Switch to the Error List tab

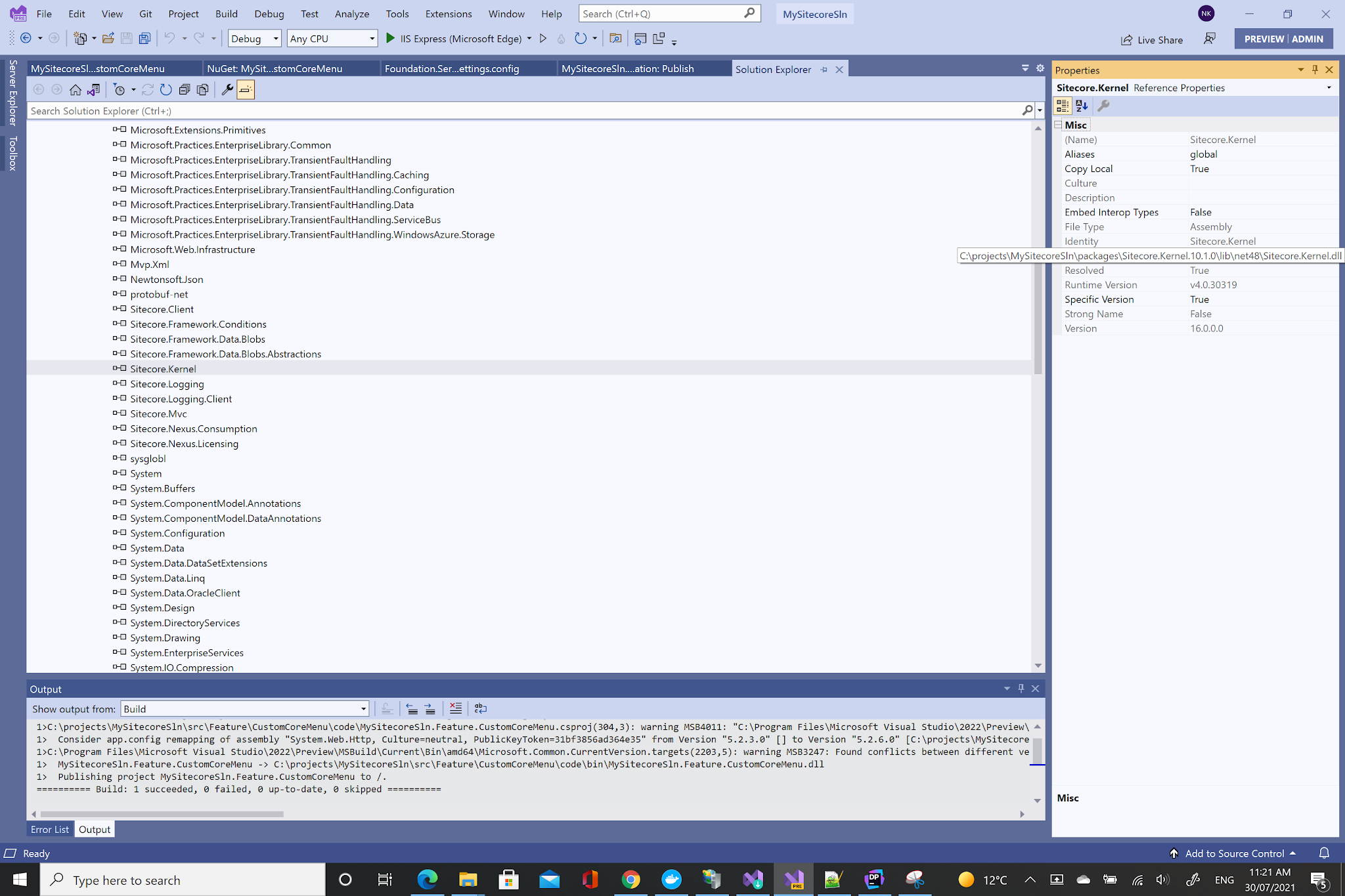coord(49,829)
